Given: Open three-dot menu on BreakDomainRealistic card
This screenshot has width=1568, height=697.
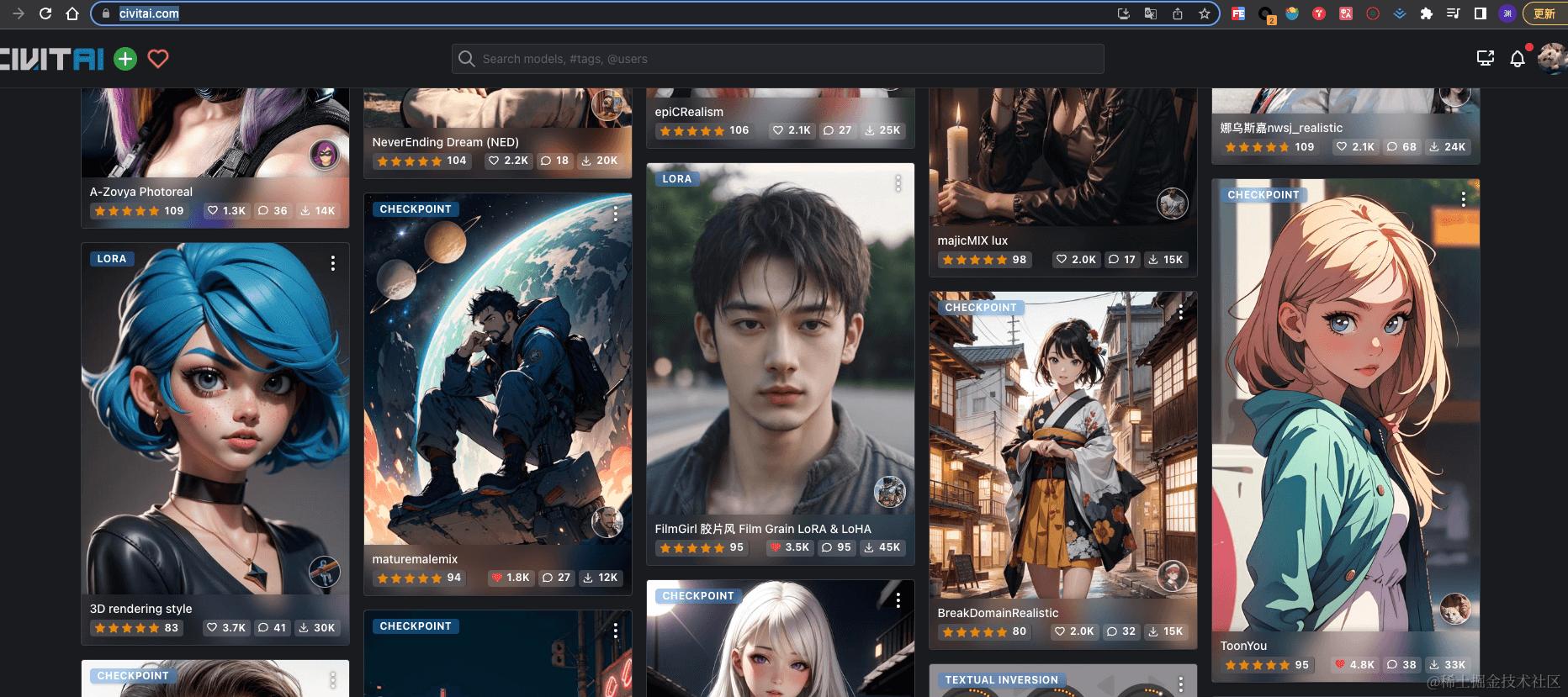Looking at the screenshot, I should coord(1181,312).
